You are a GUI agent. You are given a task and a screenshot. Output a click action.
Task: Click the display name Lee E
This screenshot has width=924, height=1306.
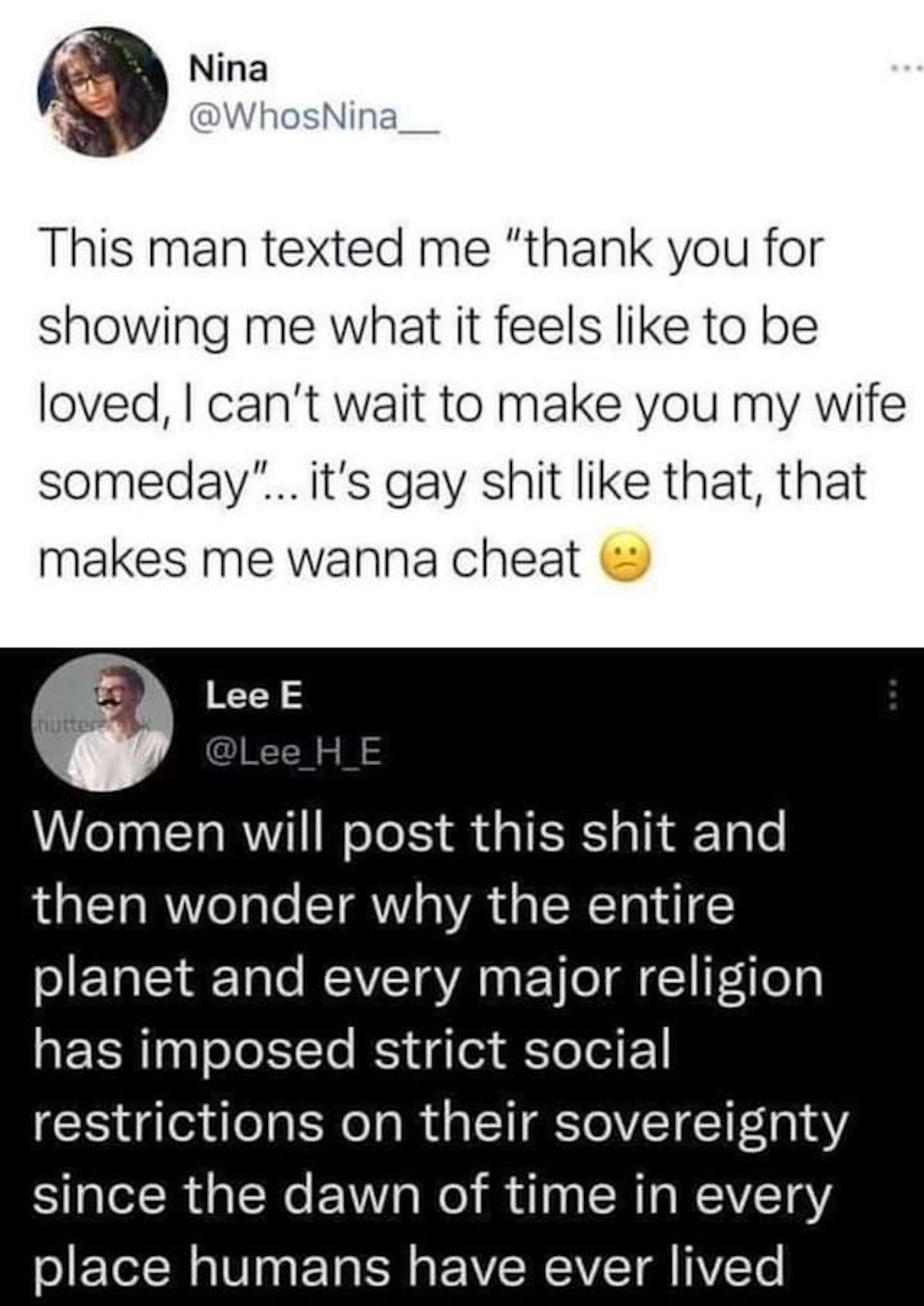pos(254,696)
